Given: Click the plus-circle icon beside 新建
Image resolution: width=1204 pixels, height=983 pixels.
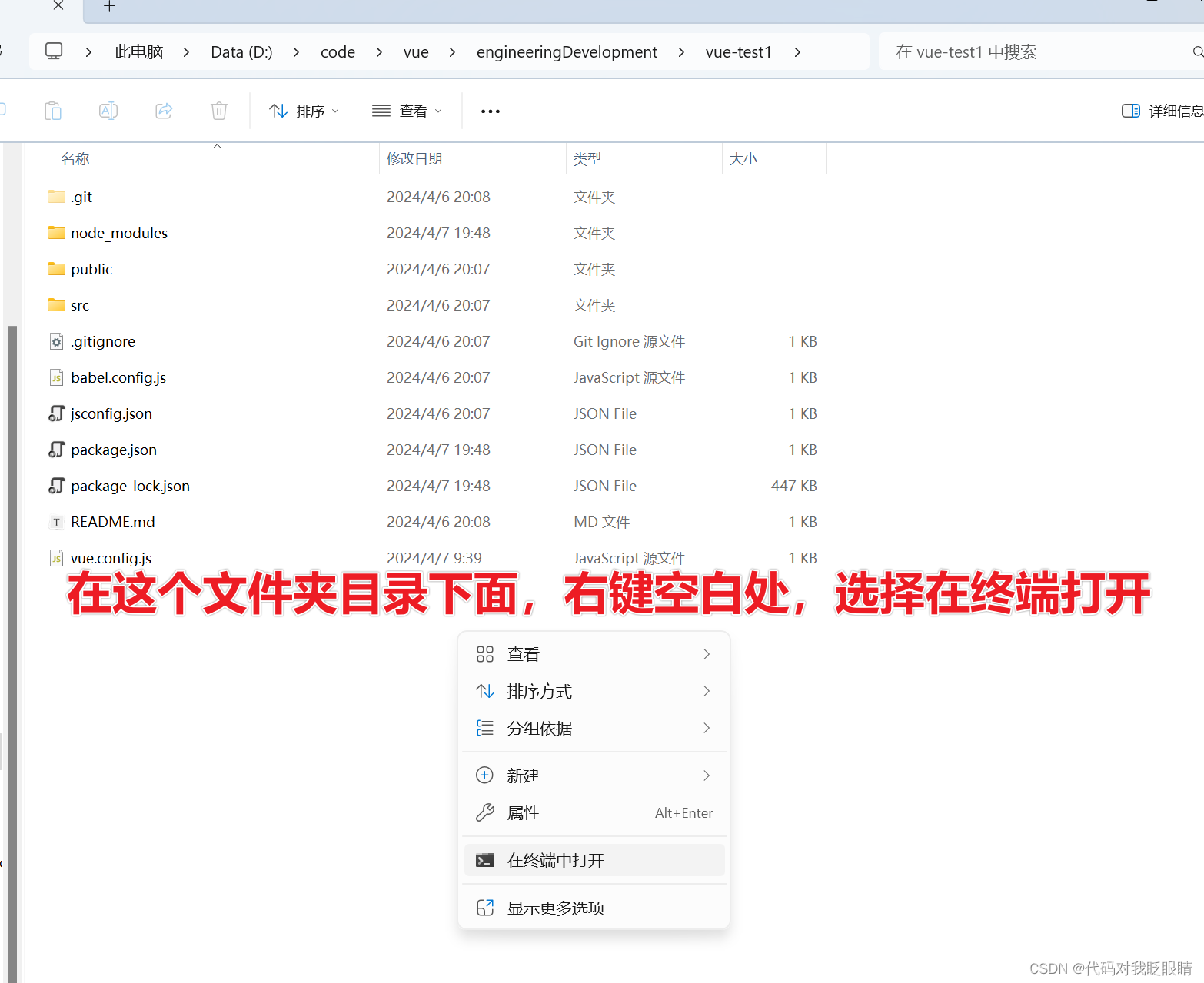Looking at the screenshot, I should (485, 775).
